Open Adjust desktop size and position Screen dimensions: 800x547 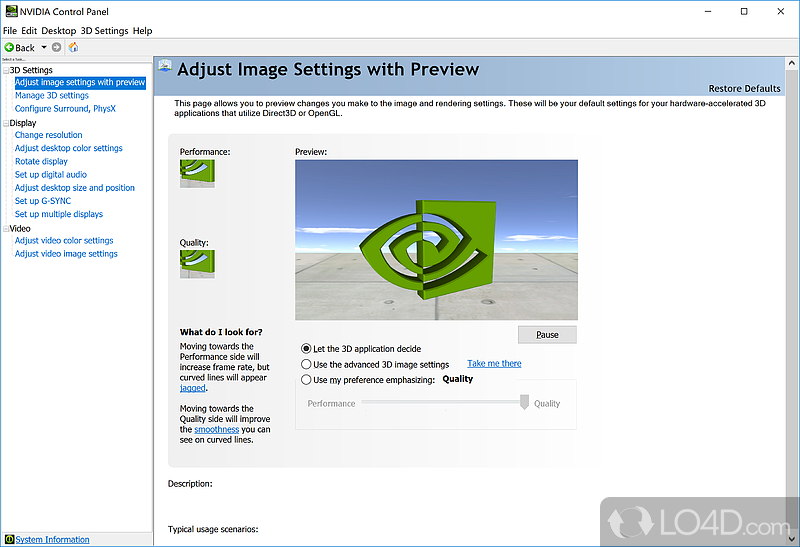click(x=75, y=188)
